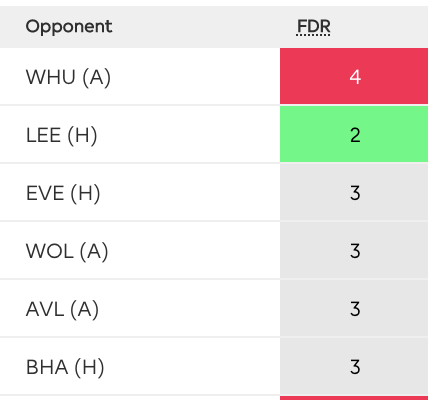The image size is (428, 400).
Task: Click the (A) away marker next to WHU
Action: click(x=97, y=77)
